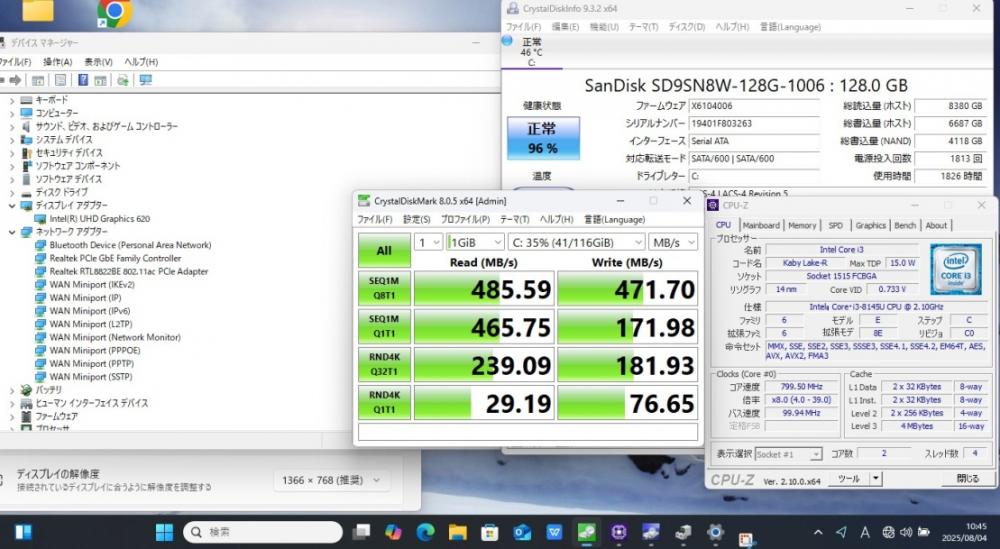Image resolution: width=1000 pixels, height=549 pixels.
Task: Open the arrow next to ツール in CPU-Z
Action: click(x=876, y=478)
